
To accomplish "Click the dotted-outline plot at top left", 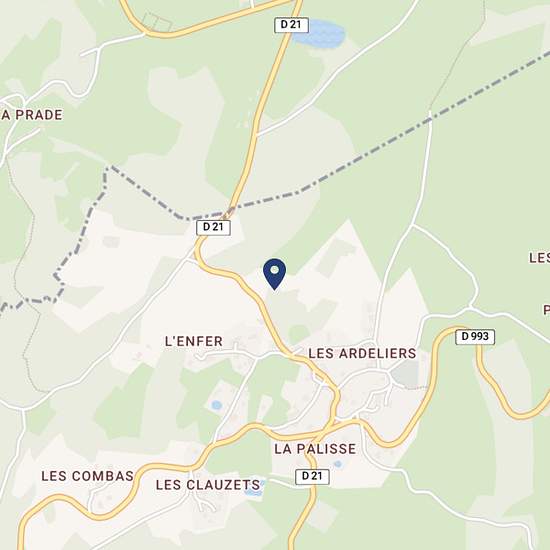I will 157,22.
